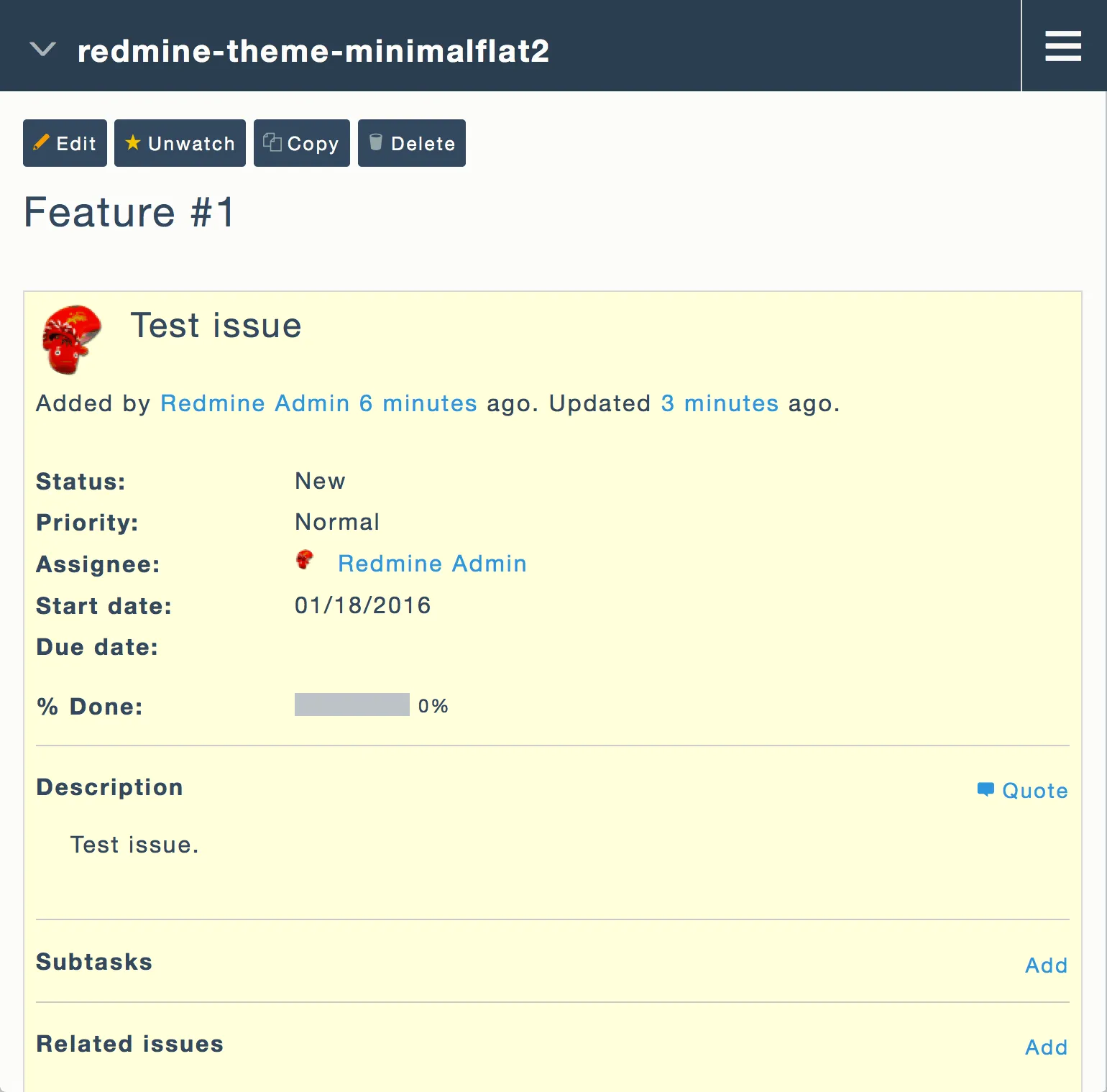Click the large author avatar image
Image resolution: width=1107 pixels, height=1092 pixels.
point(72,339)
